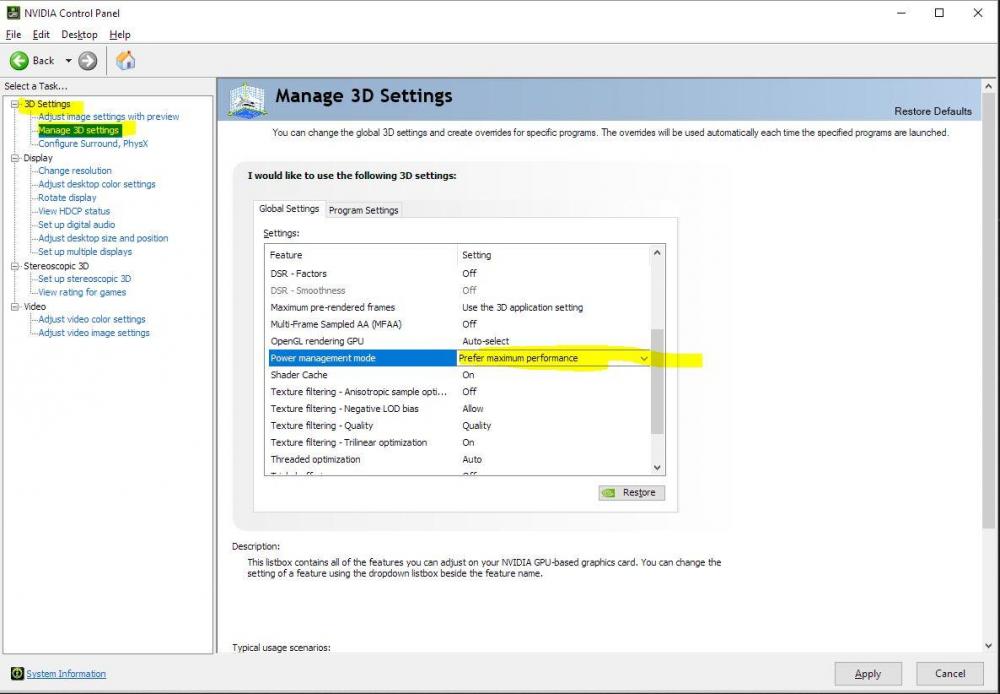
Task: Click the Feature column header
Action: 361,255
